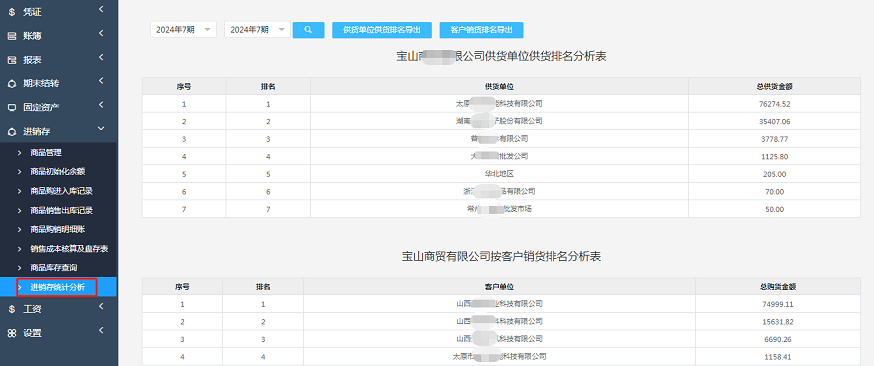The image size is (874, 366).
Task: Collapse the 进销存 menu chevron
Action: pyautogui.click(x=101, y=129)
